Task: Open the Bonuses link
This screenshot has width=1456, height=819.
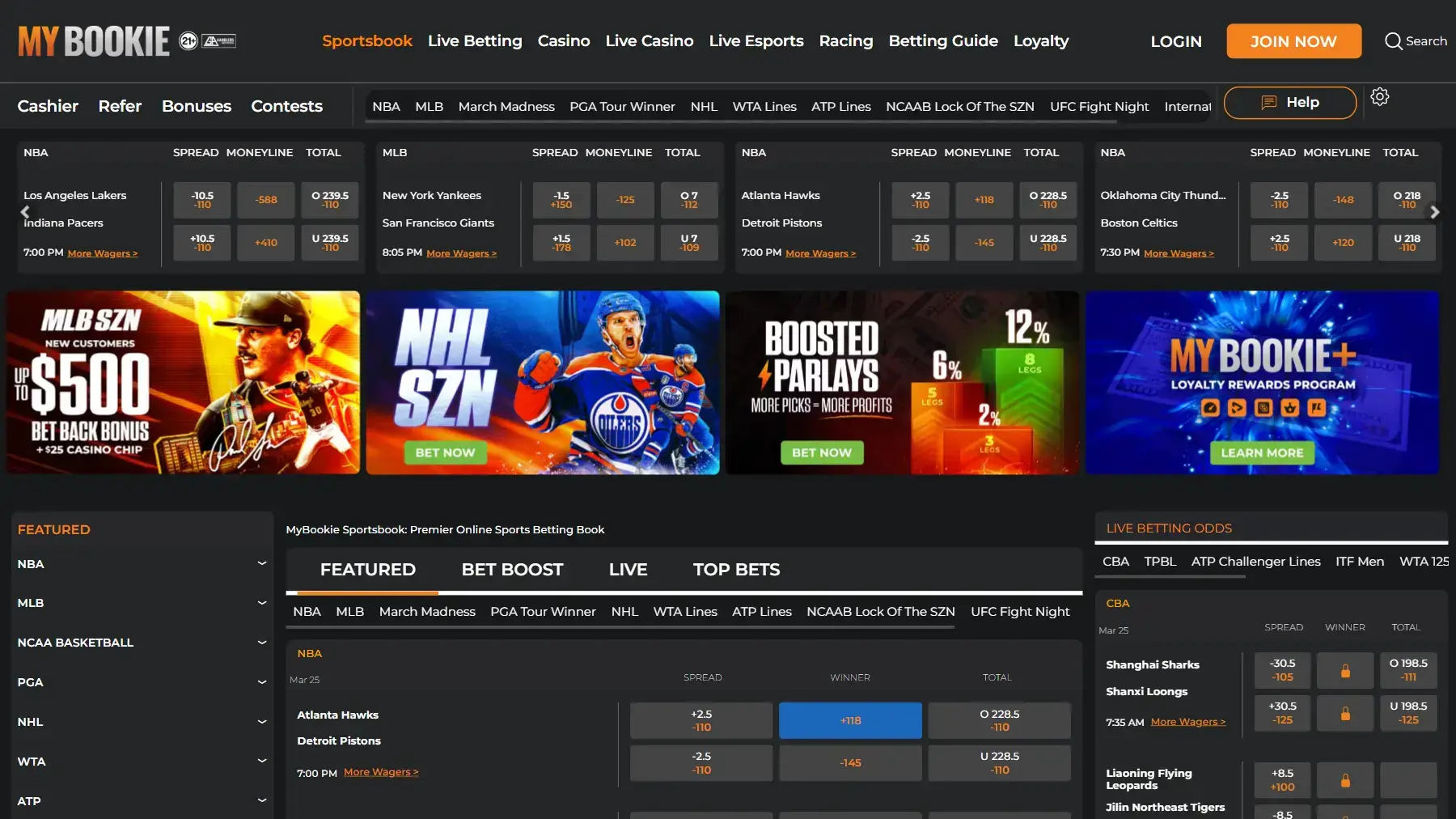Action: click(x=197, y=106)
